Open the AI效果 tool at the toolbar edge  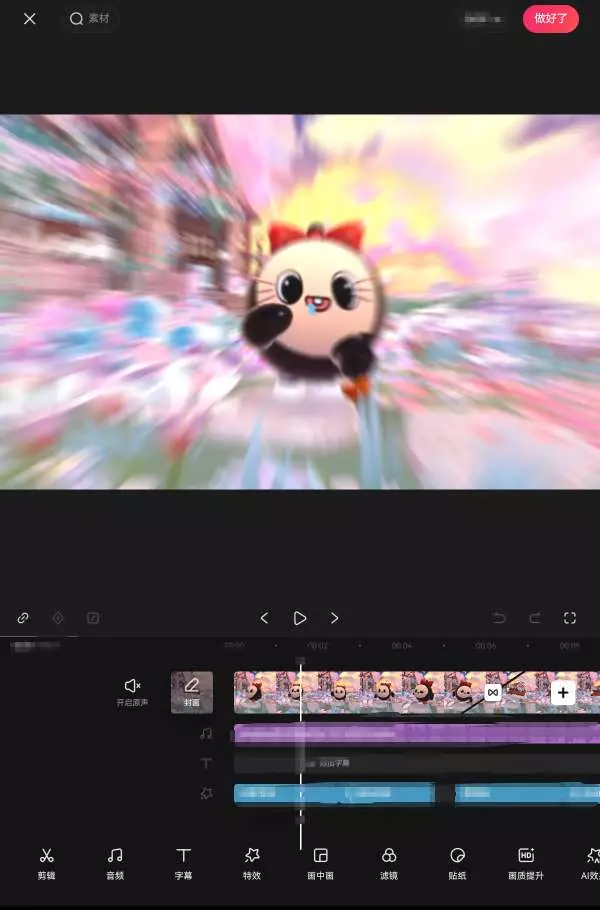[590, 864]
